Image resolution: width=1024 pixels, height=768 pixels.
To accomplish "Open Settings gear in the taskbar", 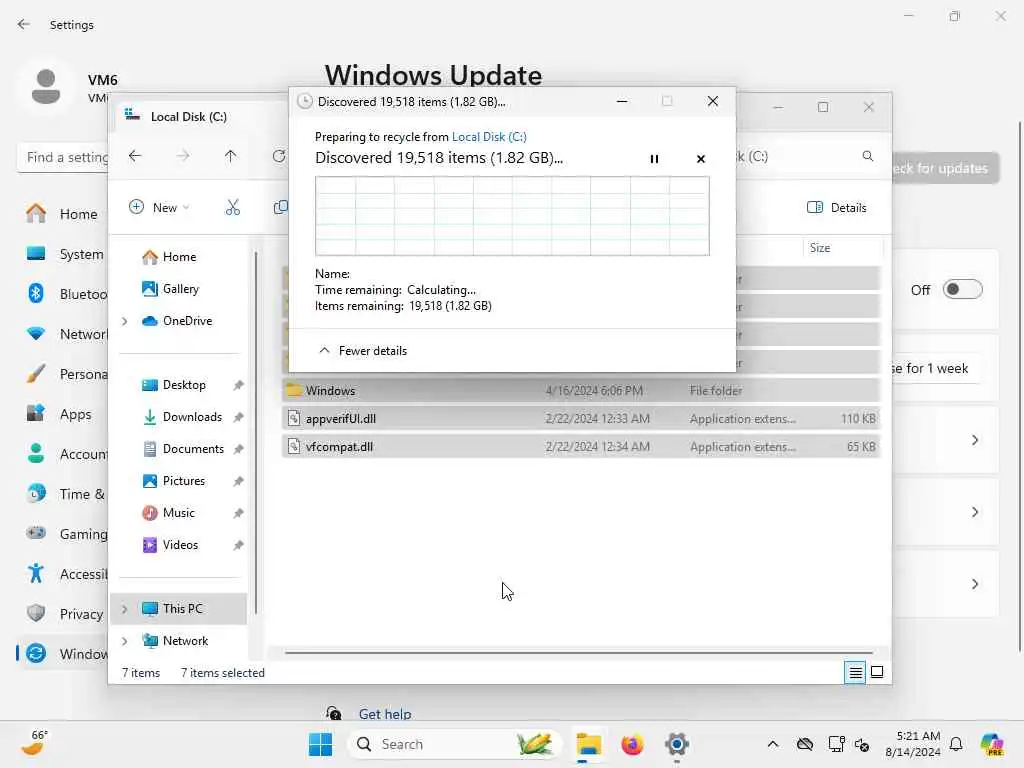I will click(x=677, y=744).
